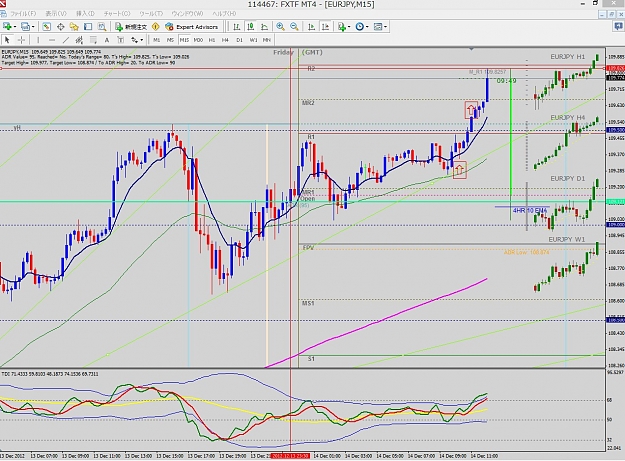Image resolution: width=625 pixels, height=461 pixels.
Task: Select the text label tool
Action: click(120, 40)
